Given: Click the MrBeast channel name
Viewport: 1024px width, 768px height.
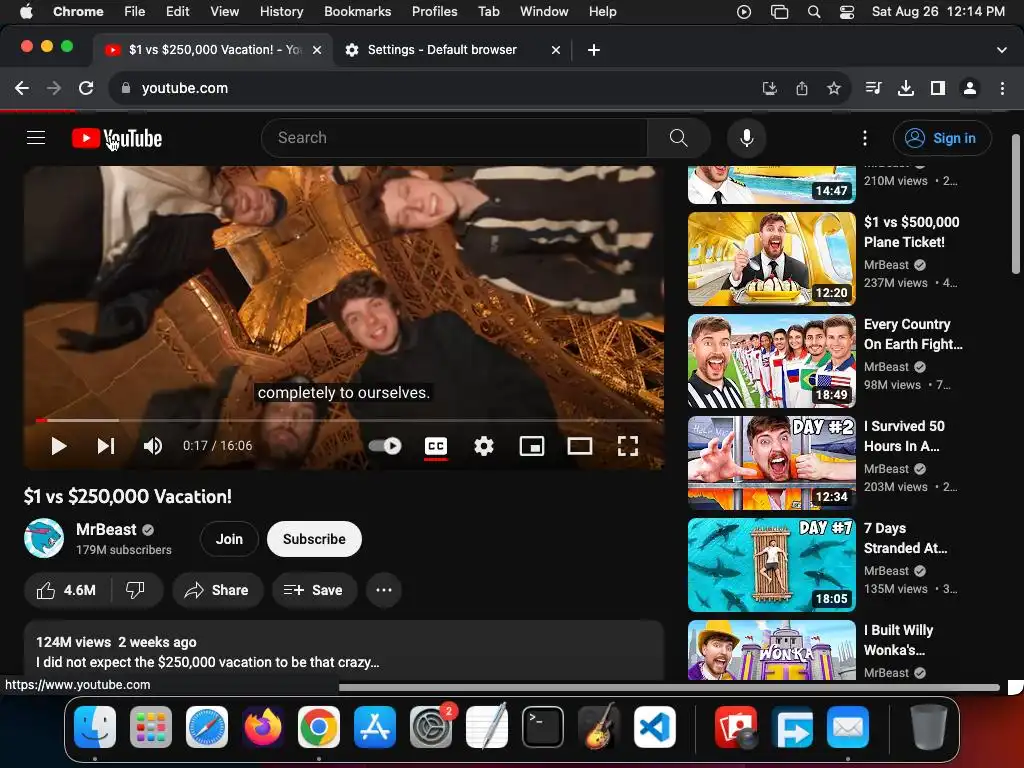Looking at the screenshot, I should tap(106, 530).
